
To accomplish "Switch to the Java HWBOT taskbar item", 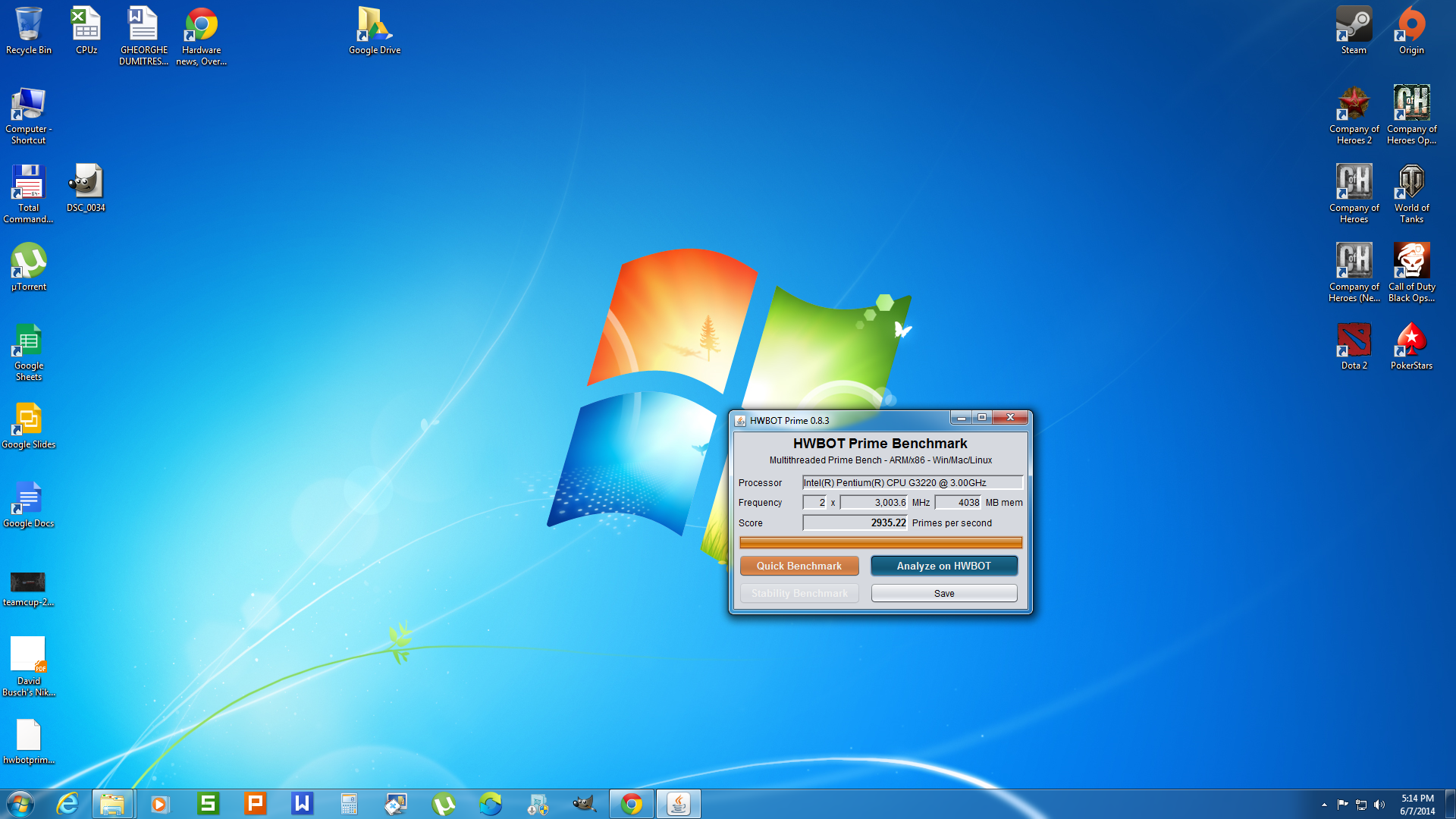I will tap(678, 804).
